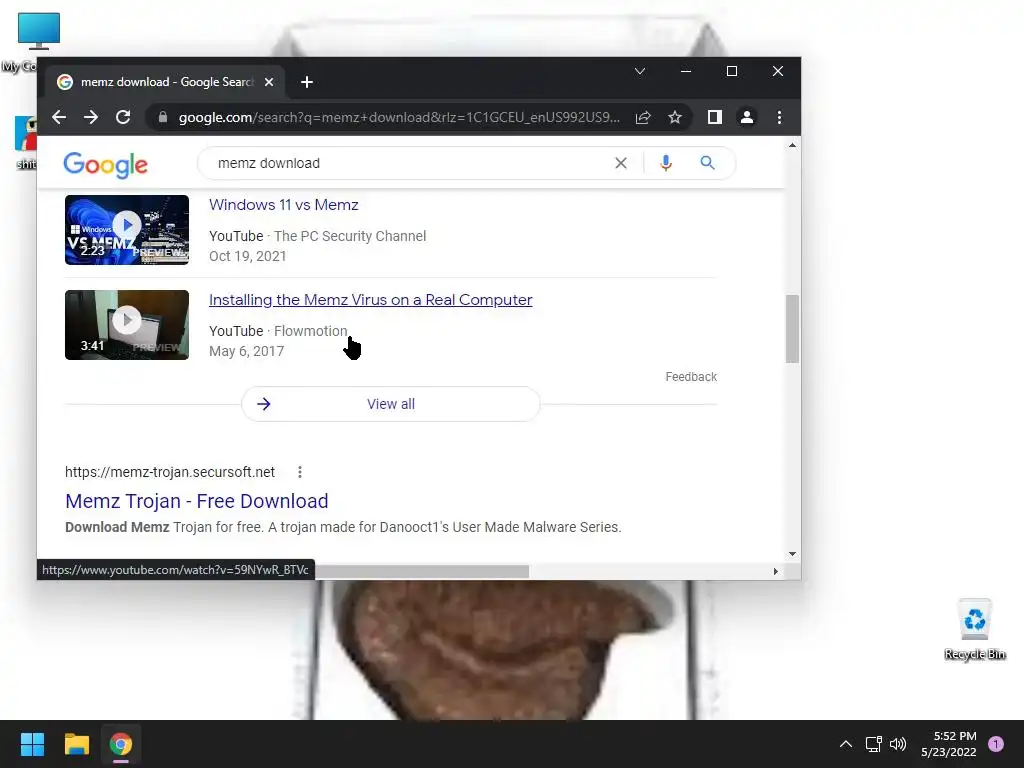
Task: Open Chrome's side panel
Action: 714,118
